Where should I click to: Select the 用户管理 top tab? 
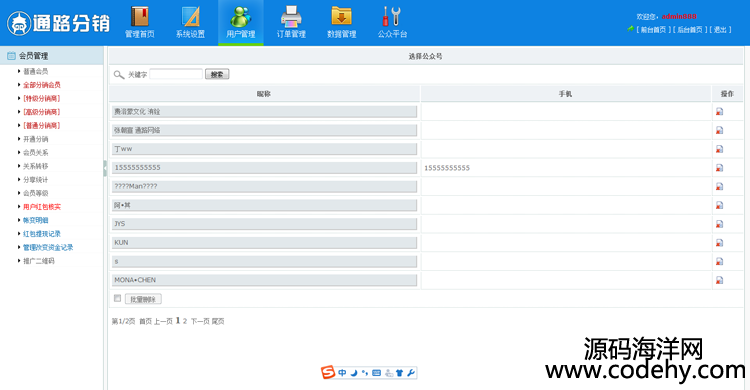241,22
